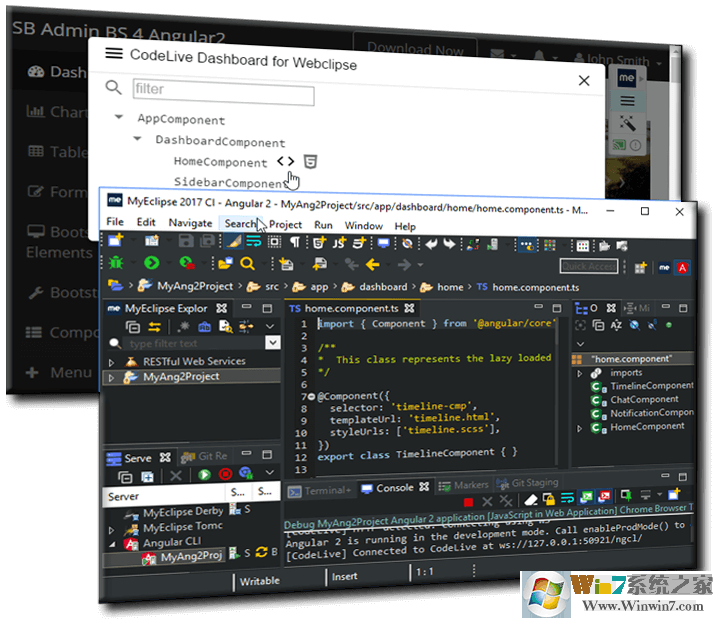
Task: Collapse the AppComponent tree node
Action: [x=119, y=117]
